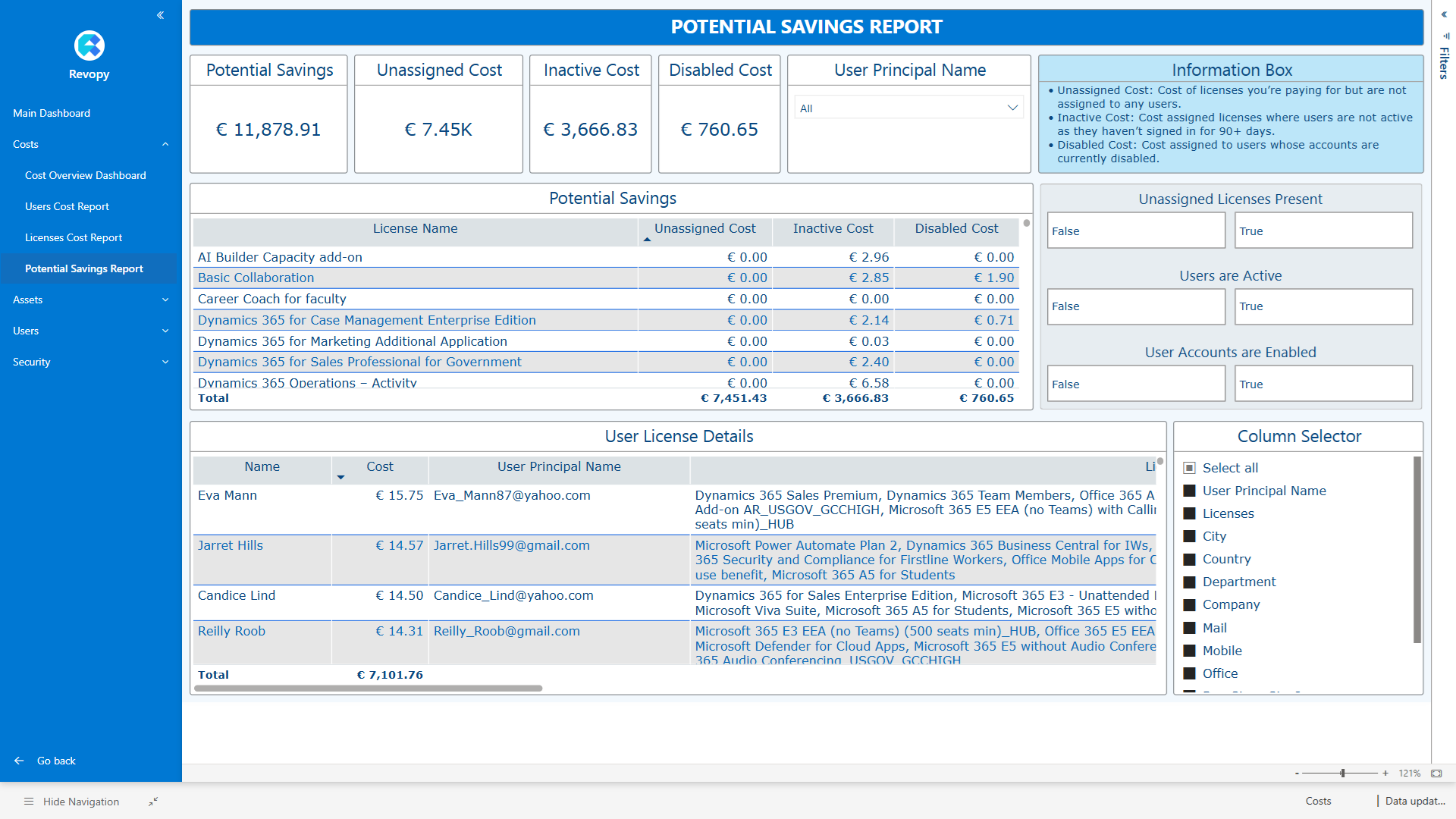1456x819 pixels.
Task: Click the Cost column sort arrow indicator
Action: coord(340,477)
